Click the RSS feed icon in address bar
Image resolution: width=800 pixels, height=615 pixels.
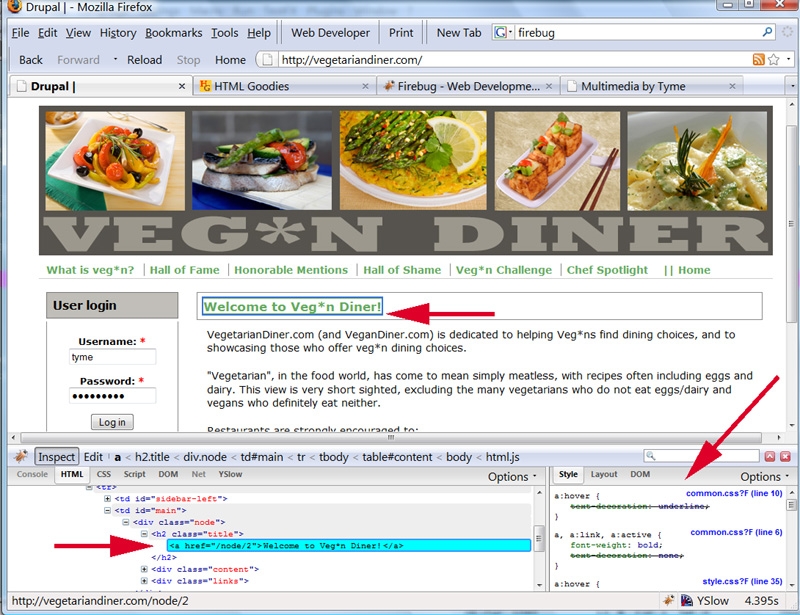759,60
